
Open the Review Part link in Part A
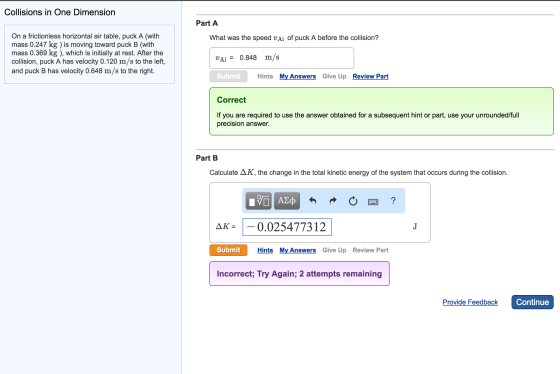pyautogui.click(x=370, y=76)
